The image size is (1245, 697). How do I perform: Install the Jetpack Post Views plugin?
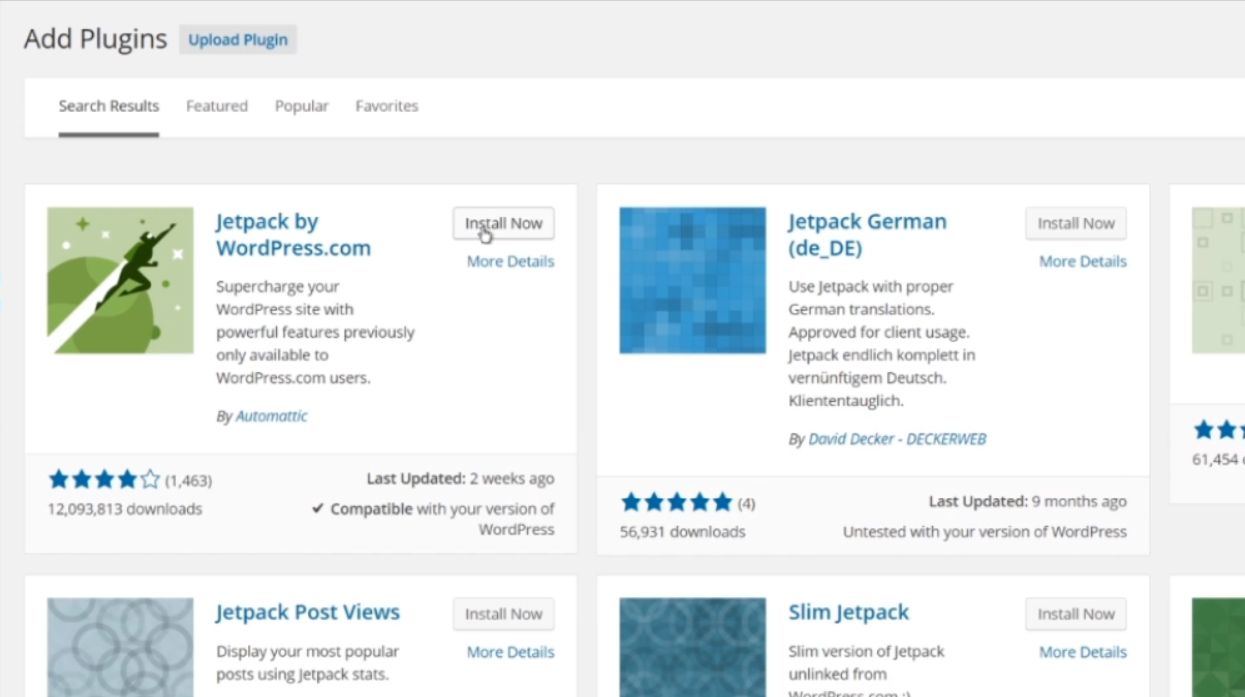[x=504, y=614]
